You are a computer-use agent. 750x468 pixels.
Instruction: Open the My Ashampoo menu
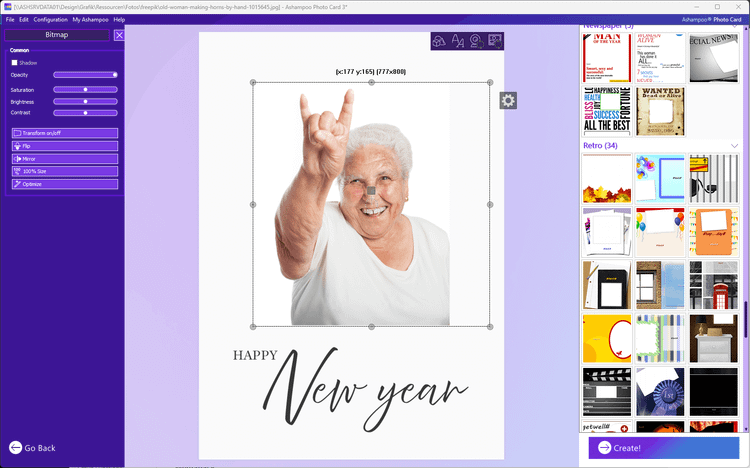(90, 19)
